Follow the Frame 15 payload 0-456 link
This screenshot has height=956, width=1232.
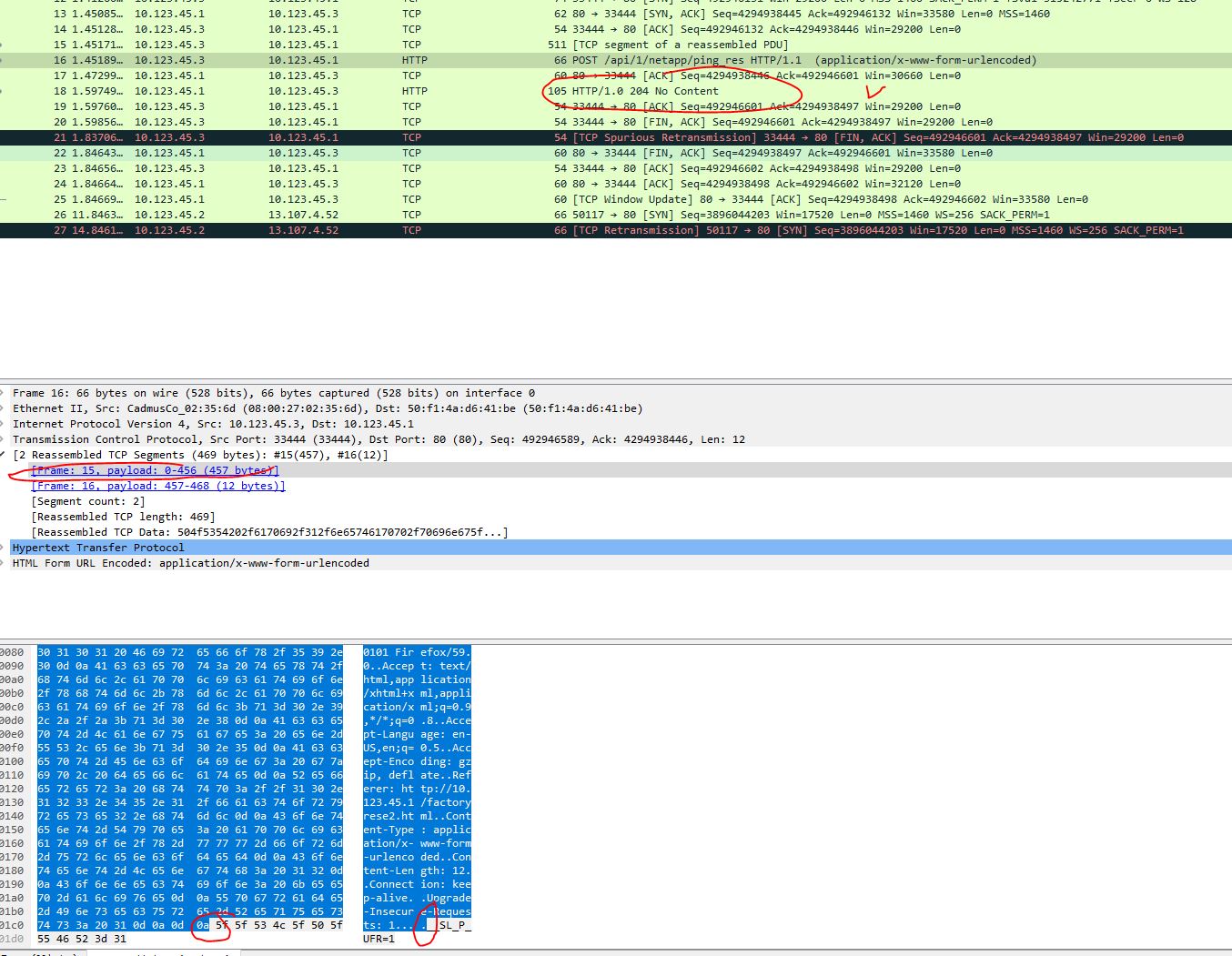coord(155,470)
